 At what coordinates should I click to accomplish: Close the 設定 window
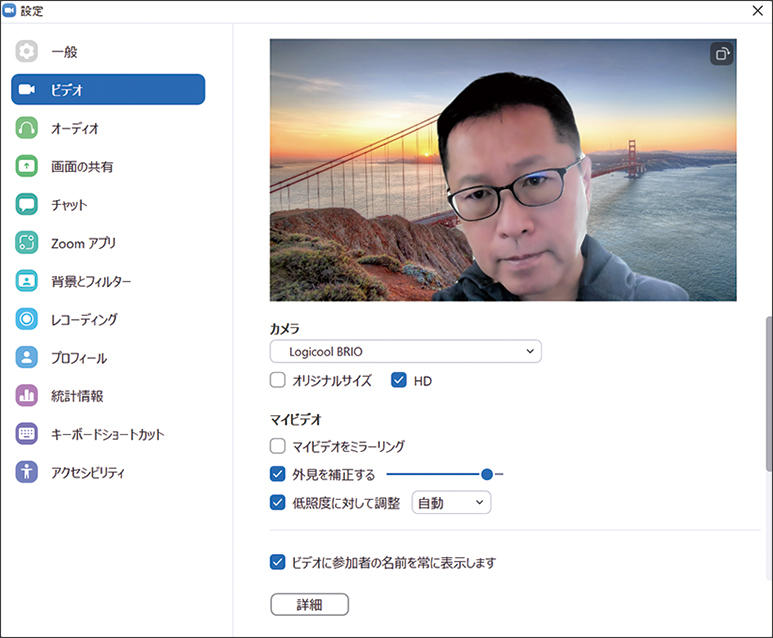(758, 10)
